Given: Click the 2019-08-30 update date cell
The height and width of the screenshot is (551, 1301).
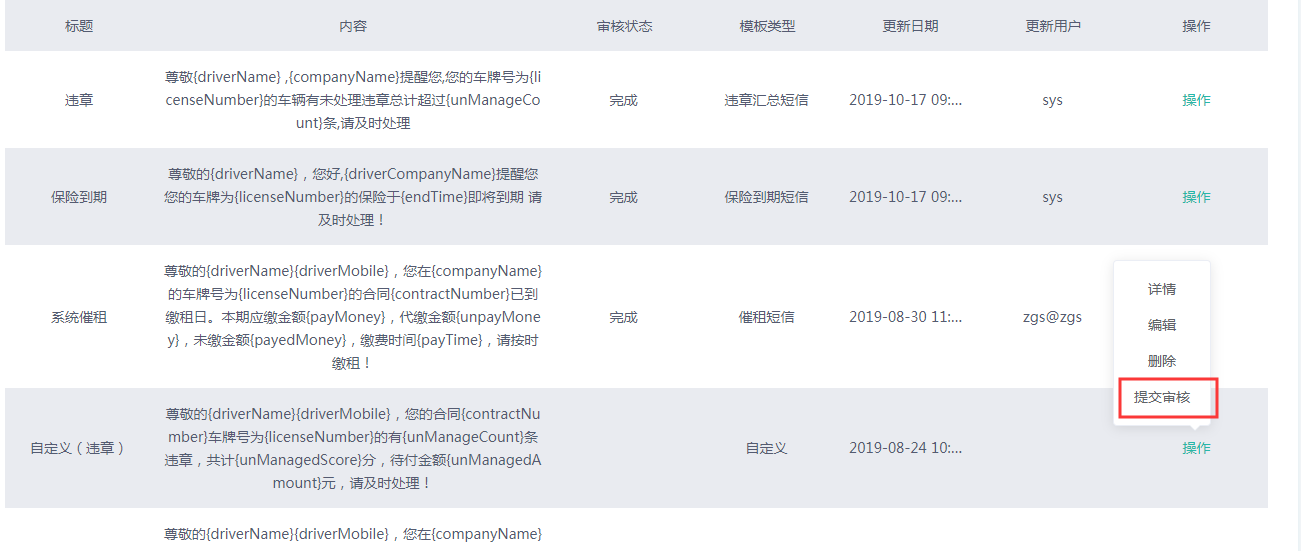Looking at the screenshot, I should [906, 317].
